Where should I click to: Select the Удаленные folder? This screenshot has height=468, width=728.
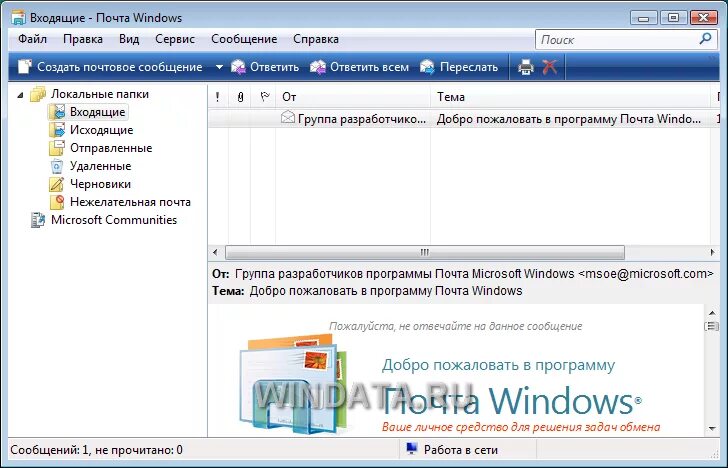point(100,166)
